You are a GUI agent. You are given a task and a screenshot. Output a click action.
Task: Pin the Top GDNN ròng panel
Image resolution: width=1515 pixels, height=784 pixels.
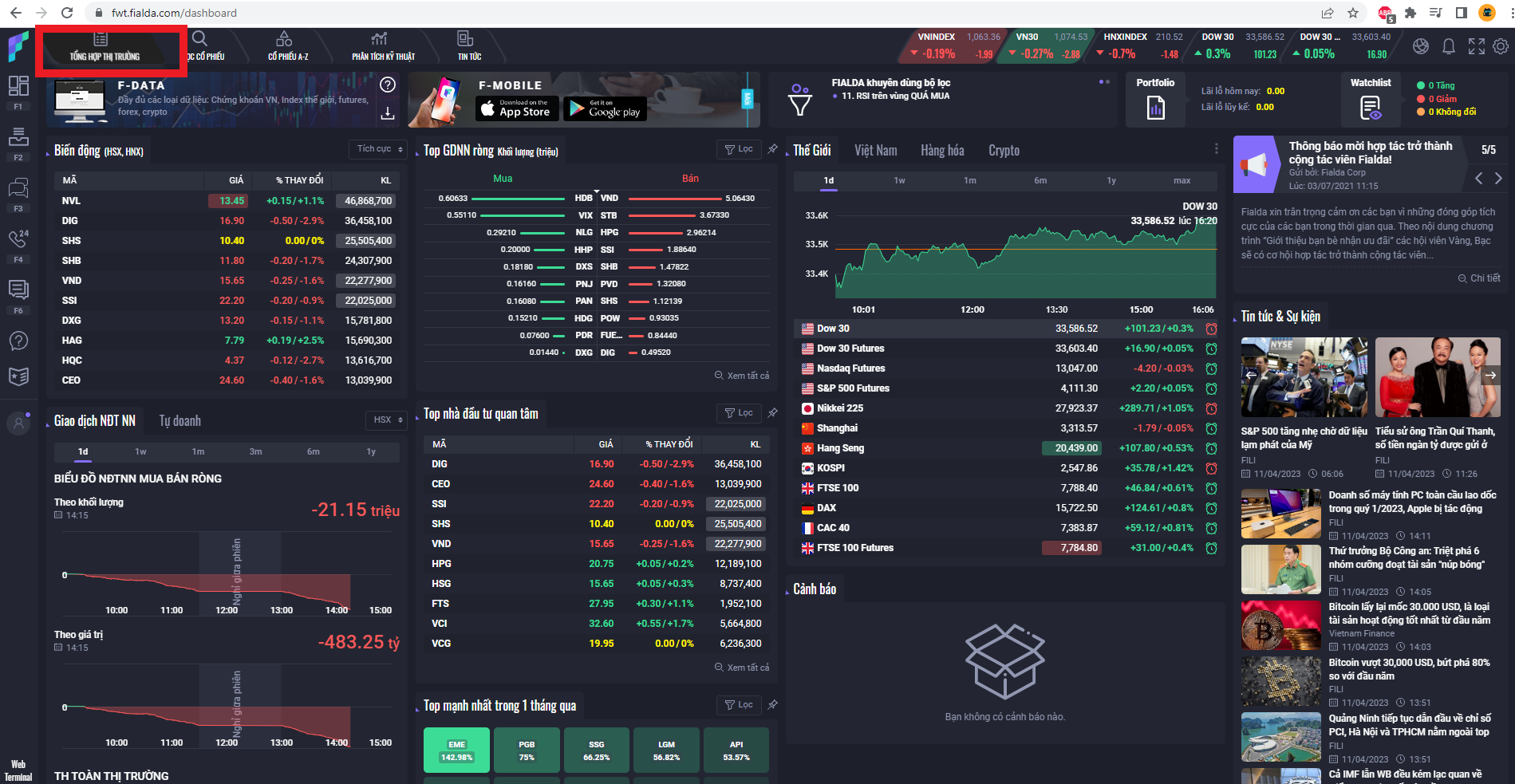[772, 149]
